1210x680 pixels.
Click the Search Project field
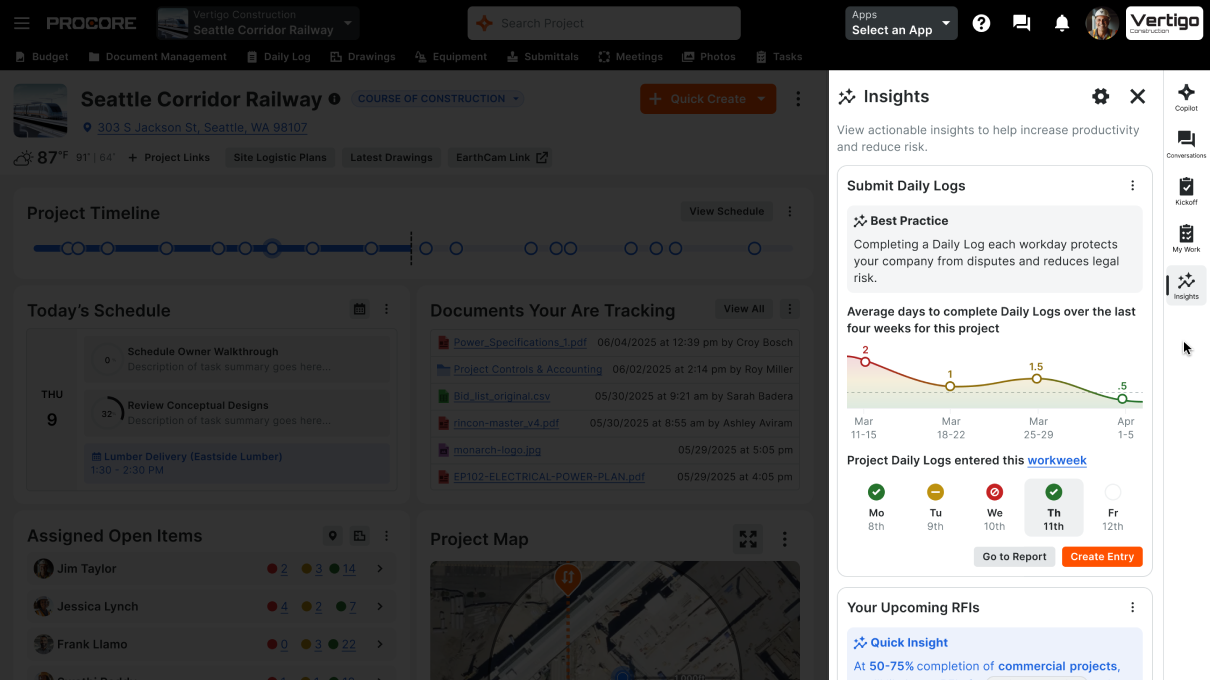click(x=604, y=22)
